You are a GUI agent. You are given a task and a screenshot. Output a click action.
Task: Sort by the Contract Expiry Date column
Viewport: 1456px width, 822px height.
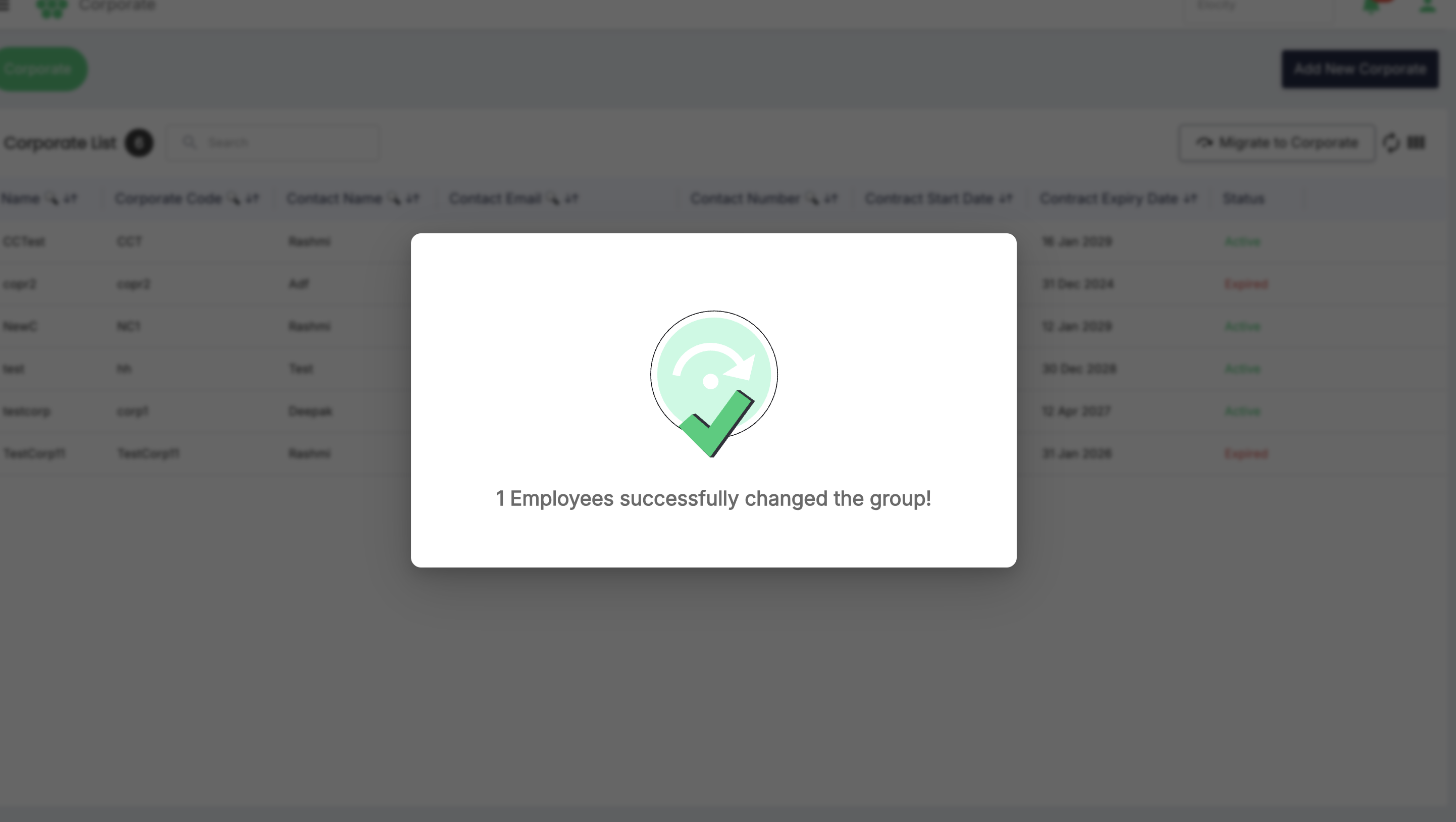[x=1190, y=198]
